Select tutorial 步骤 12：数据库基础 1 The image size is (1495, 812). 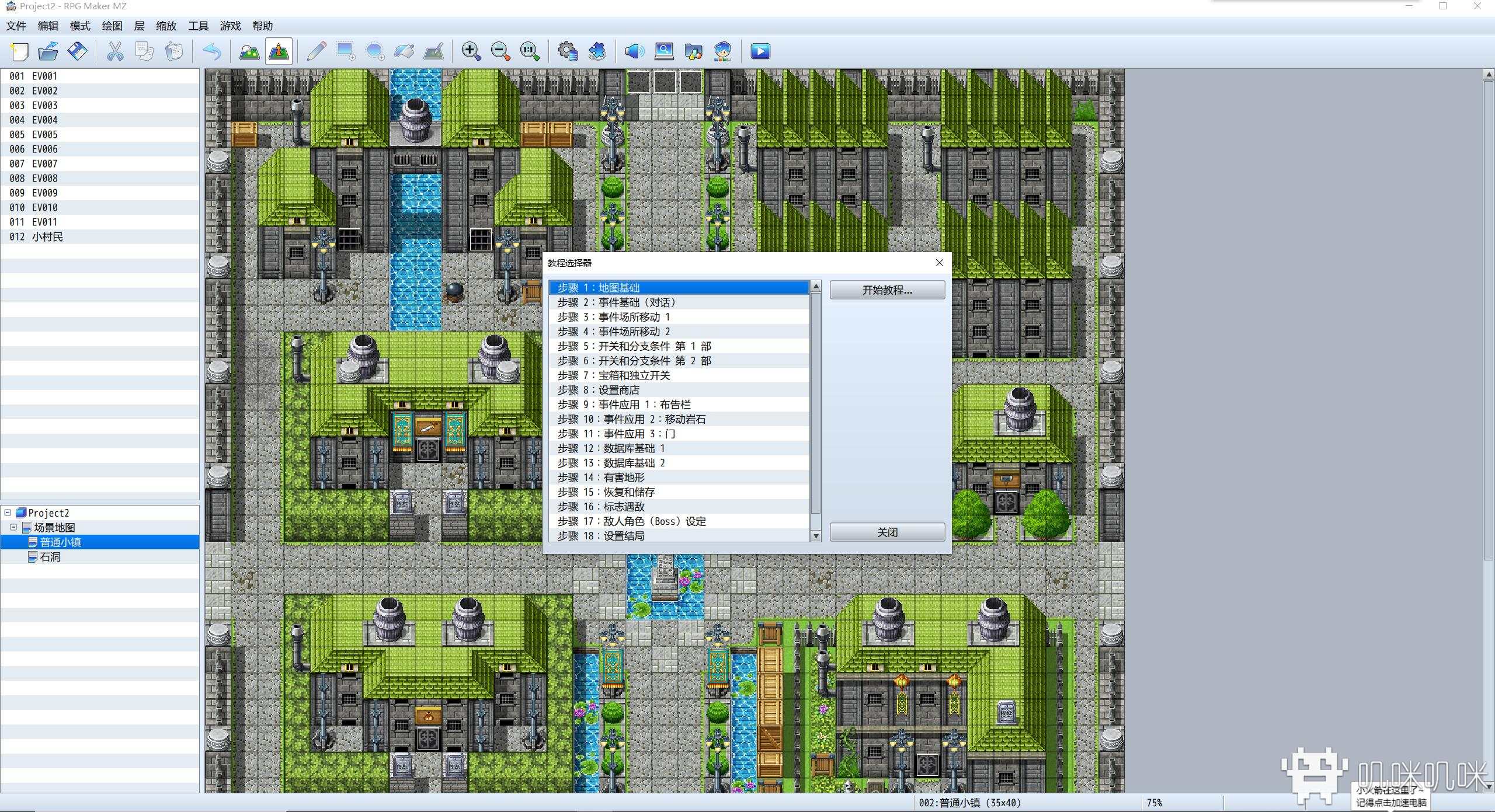tap(679, 448)
